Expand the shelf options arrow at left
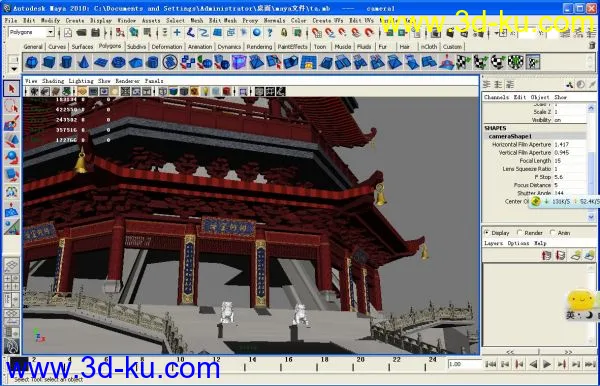The width and height of the screenshot is (600, 386). tap(14, 69)
